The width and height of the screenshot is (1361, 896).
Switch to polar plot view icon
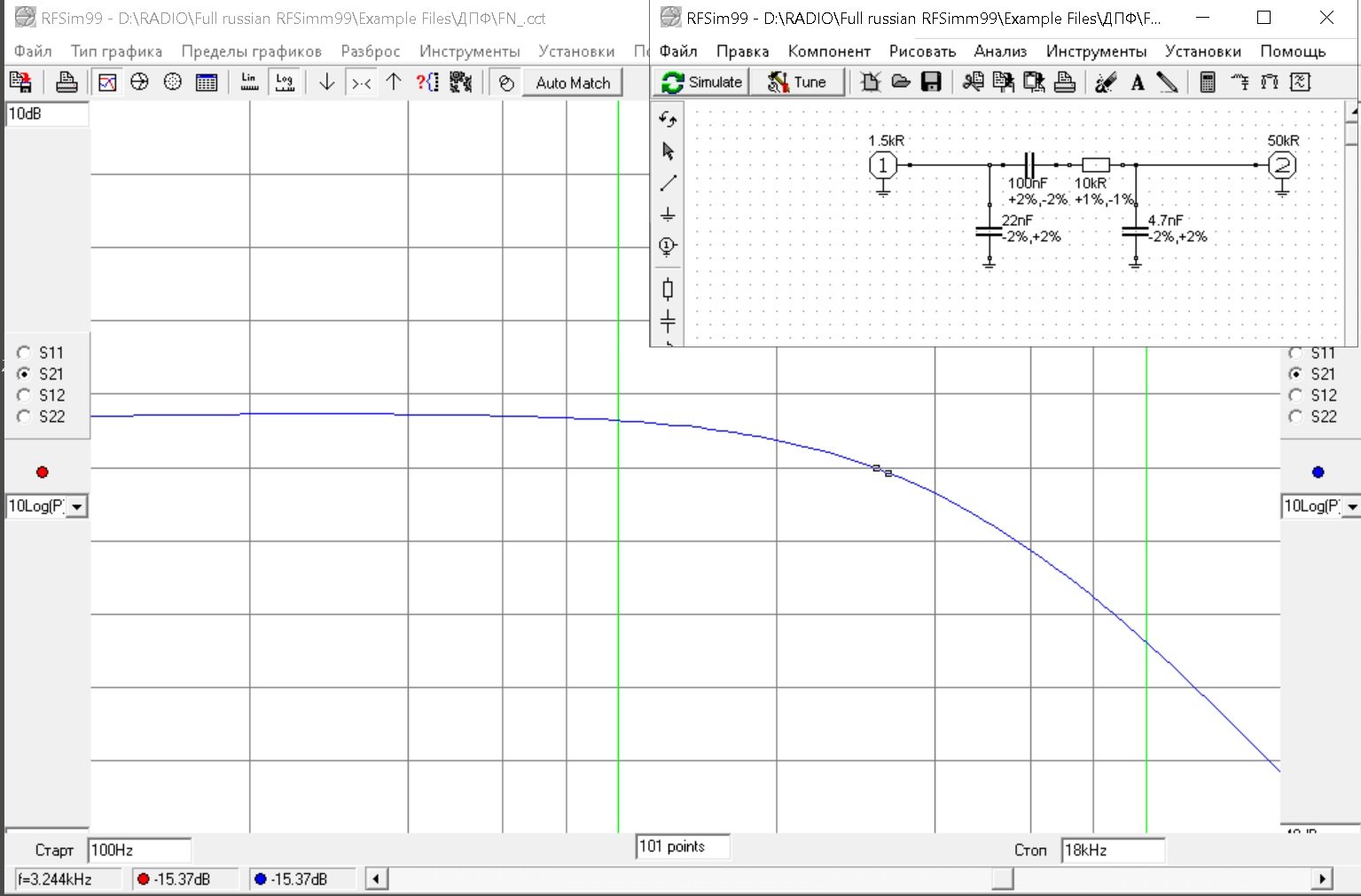point(173,82)
